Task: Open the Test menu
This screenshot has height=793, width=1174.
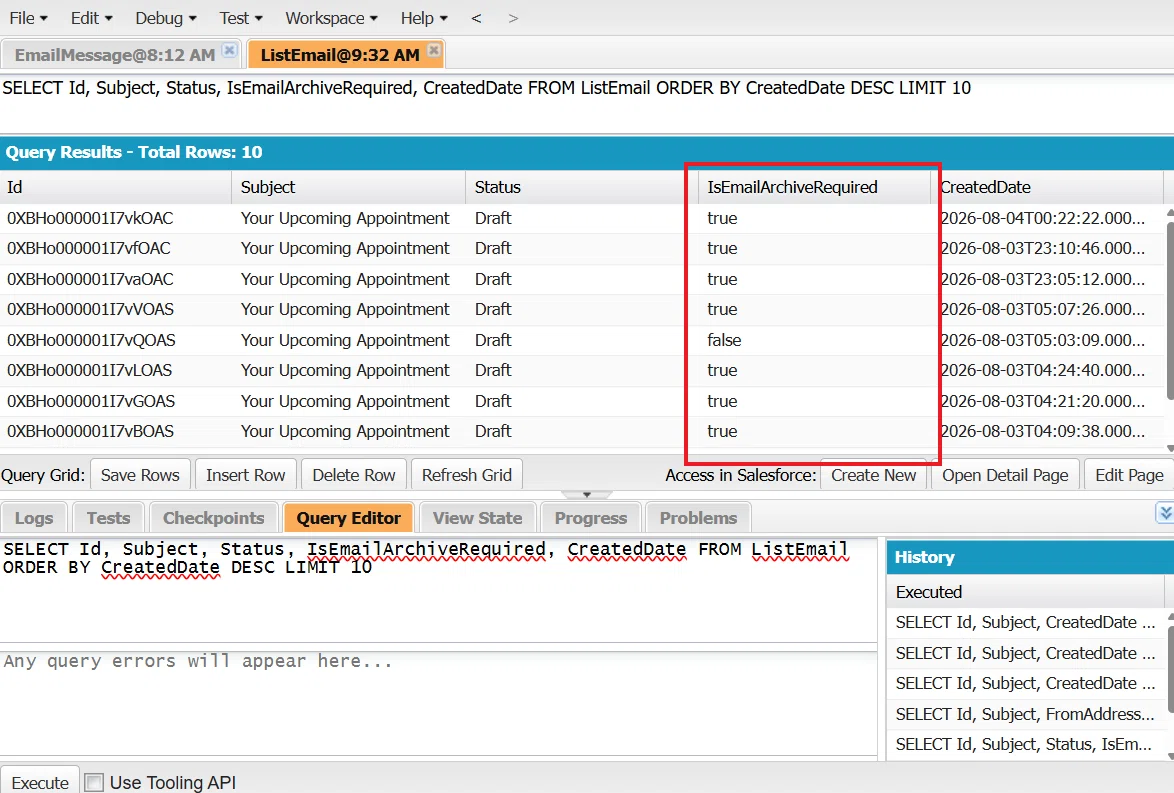Action: coord(241,18)
